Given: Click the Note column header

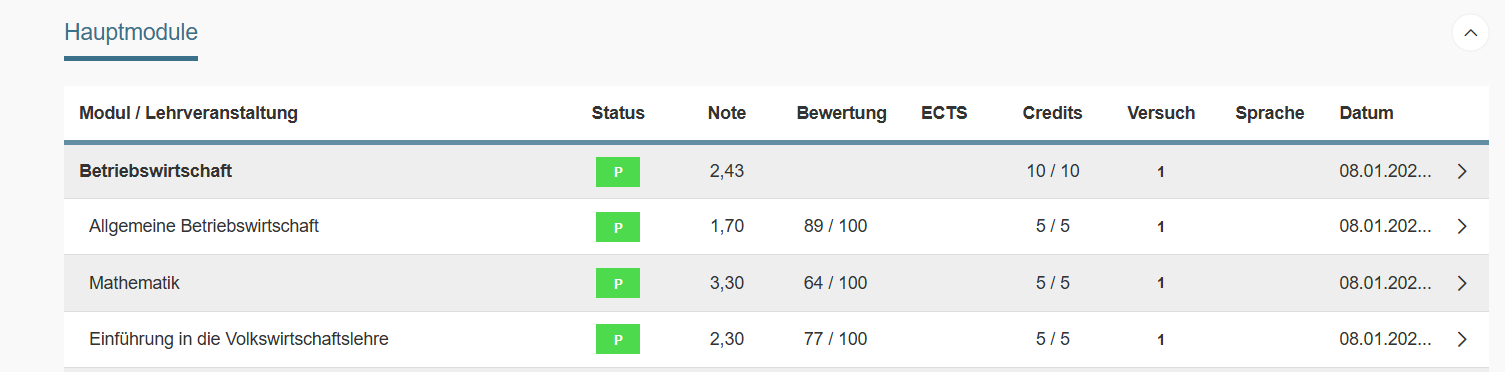Looking at the screenshot, I should 727,113.
